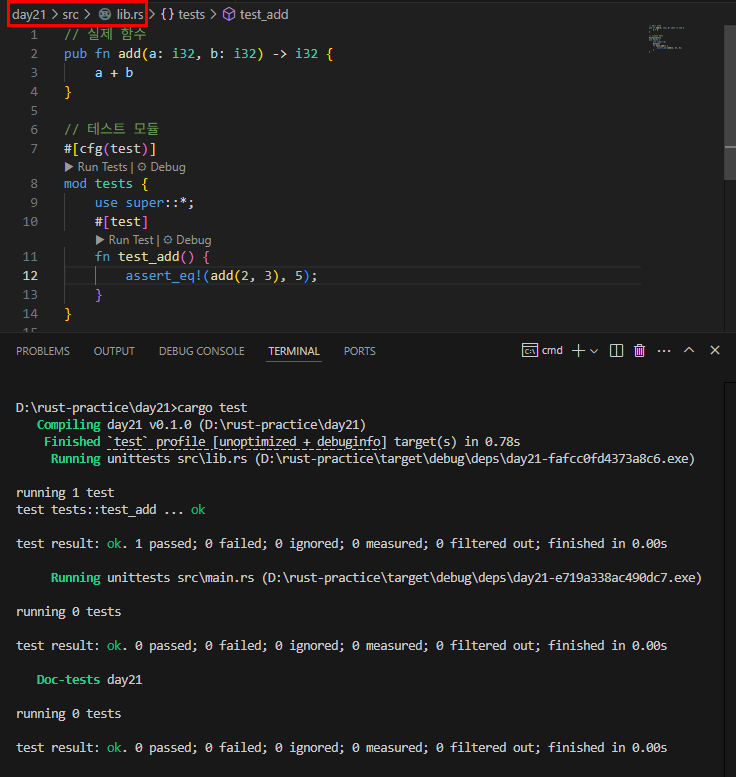This screenshot has width=736, height=777.
Task: Open terminal panel more actions menu
Action: [664, 351]
